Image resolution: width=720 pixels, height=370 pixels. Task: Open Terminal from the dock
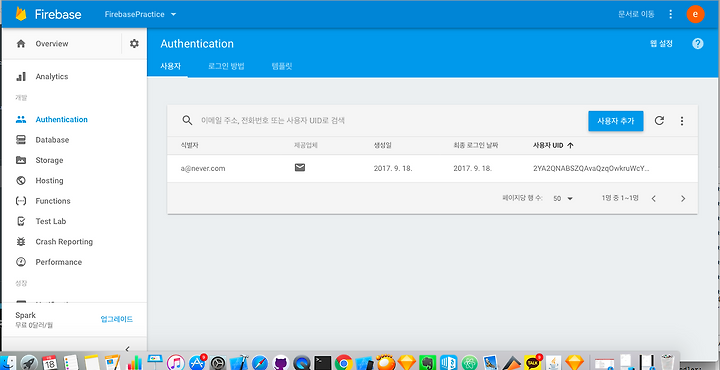(323, 363)
